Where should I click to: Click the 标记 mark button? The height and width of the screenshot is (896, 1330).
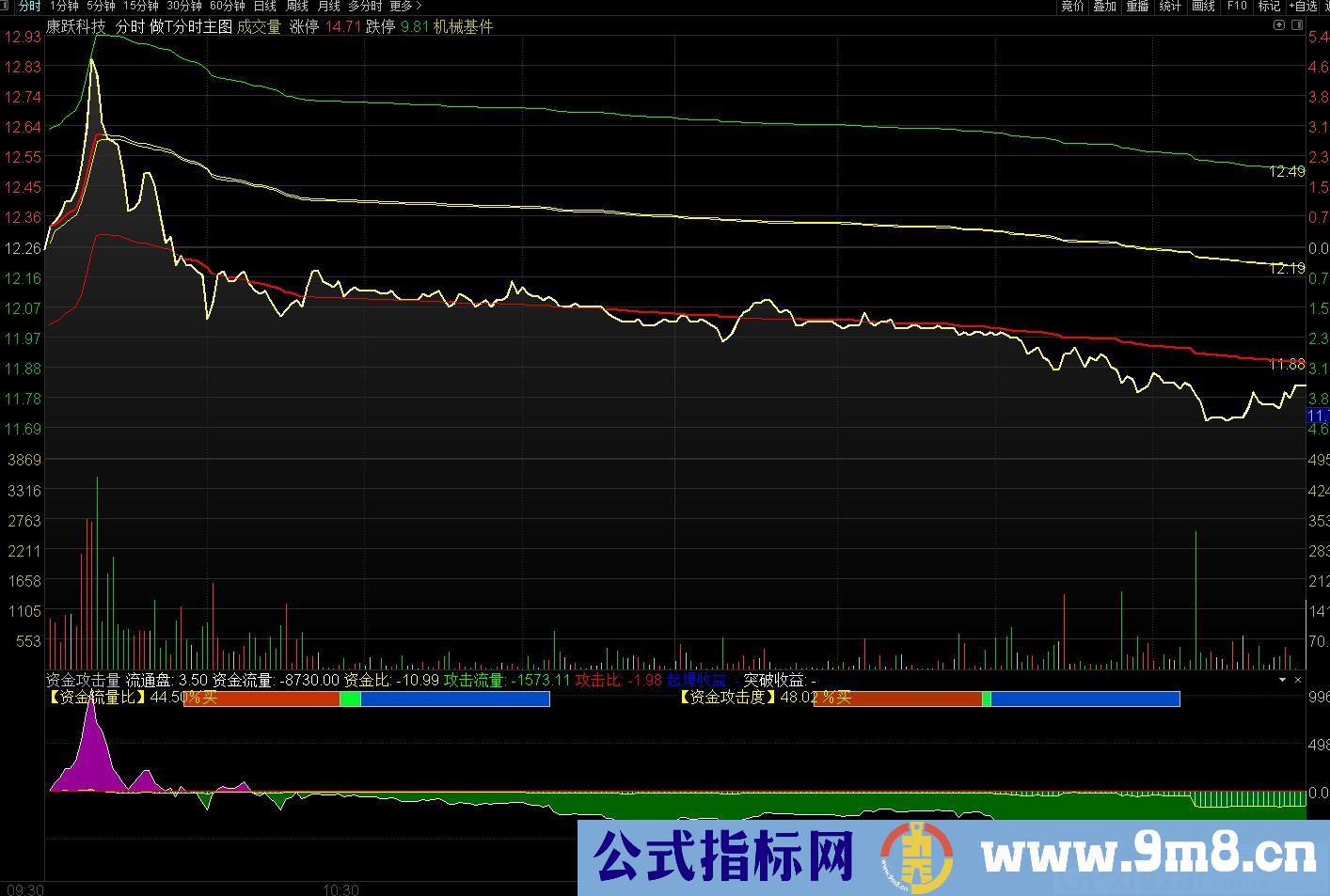1269,7
